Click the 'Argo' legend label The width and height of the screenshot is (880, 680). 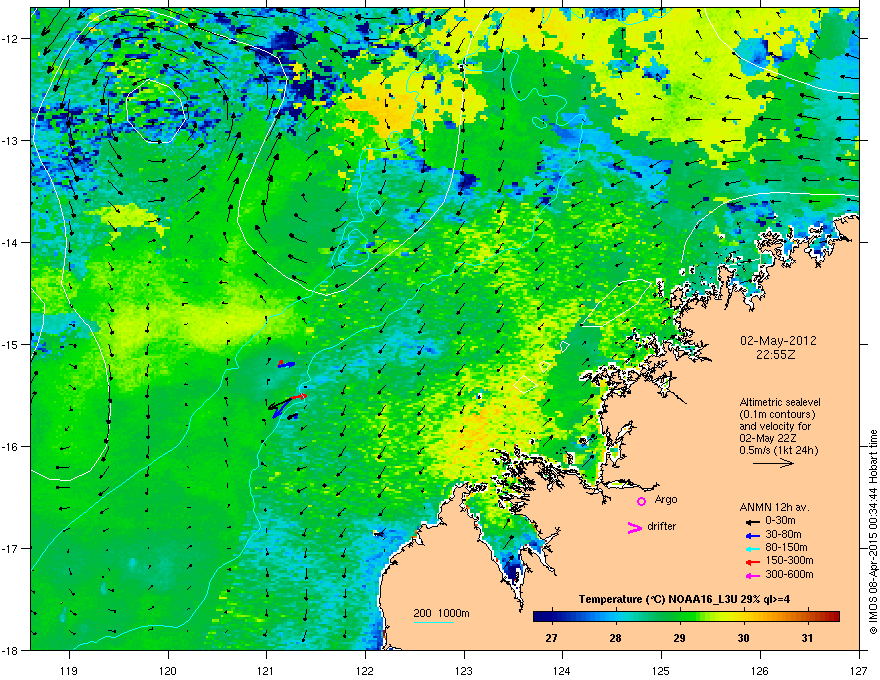tap(666, 500)
